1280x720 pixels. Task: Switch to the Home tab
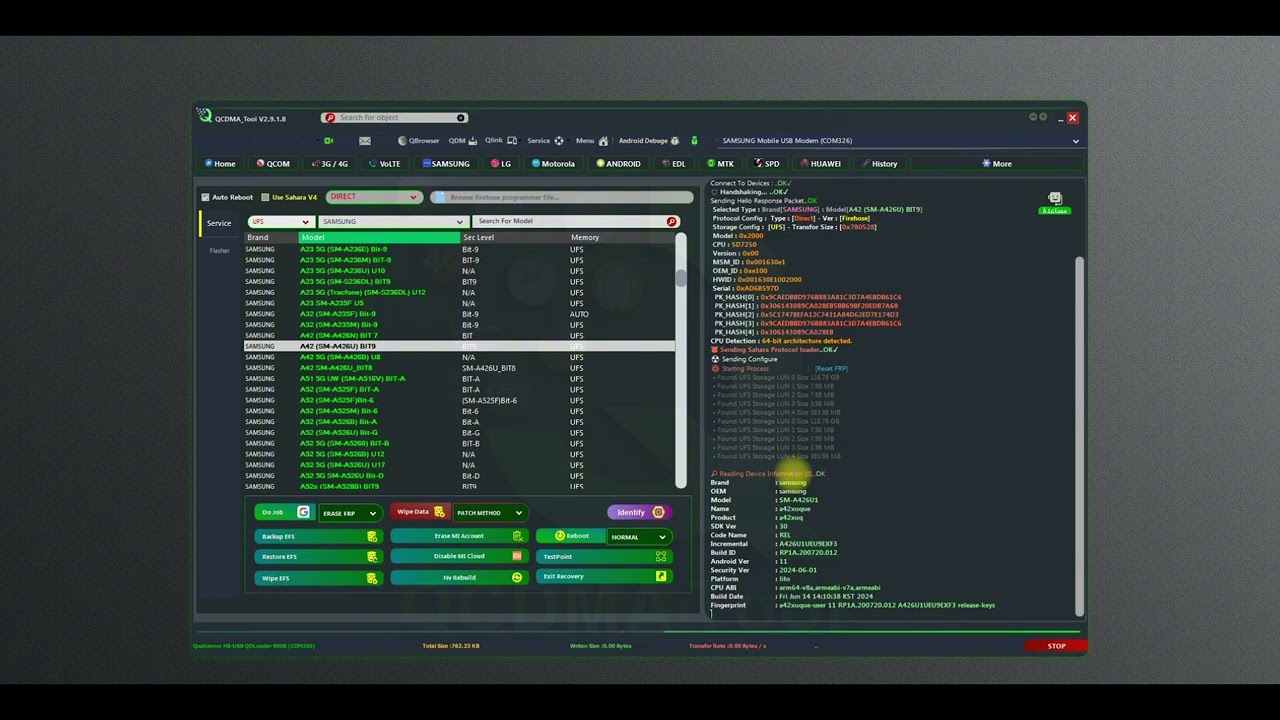220,164
